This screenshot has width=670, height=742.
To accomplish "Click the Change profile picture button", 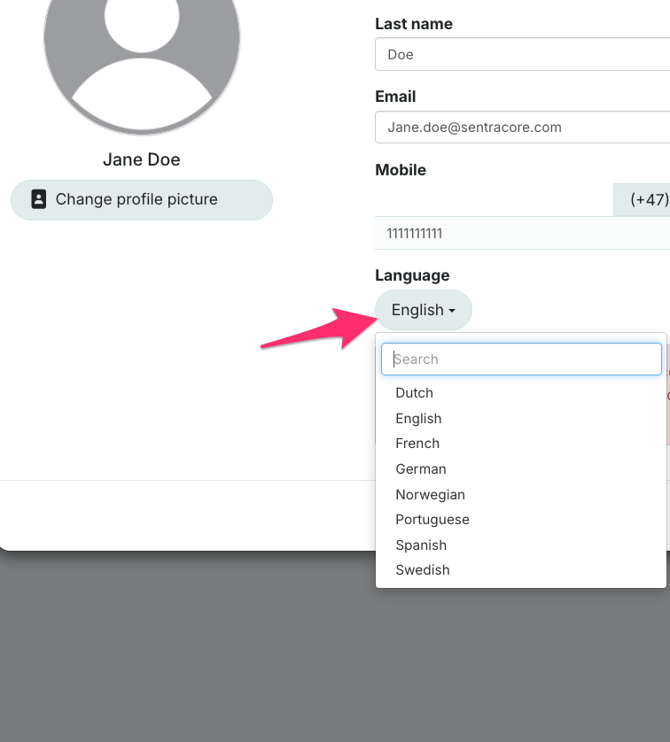I will click(x=141, y=200).
